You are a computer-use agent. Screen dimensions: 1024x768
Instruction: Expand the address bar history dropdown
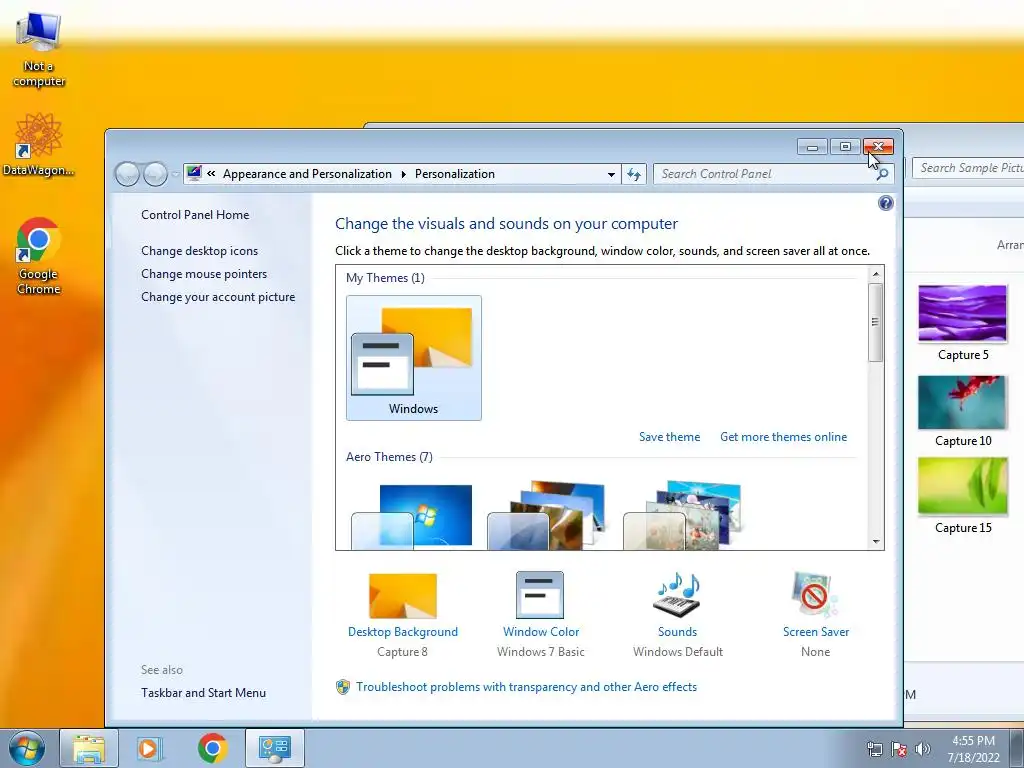pyautogui.click(x=611, y=174)
